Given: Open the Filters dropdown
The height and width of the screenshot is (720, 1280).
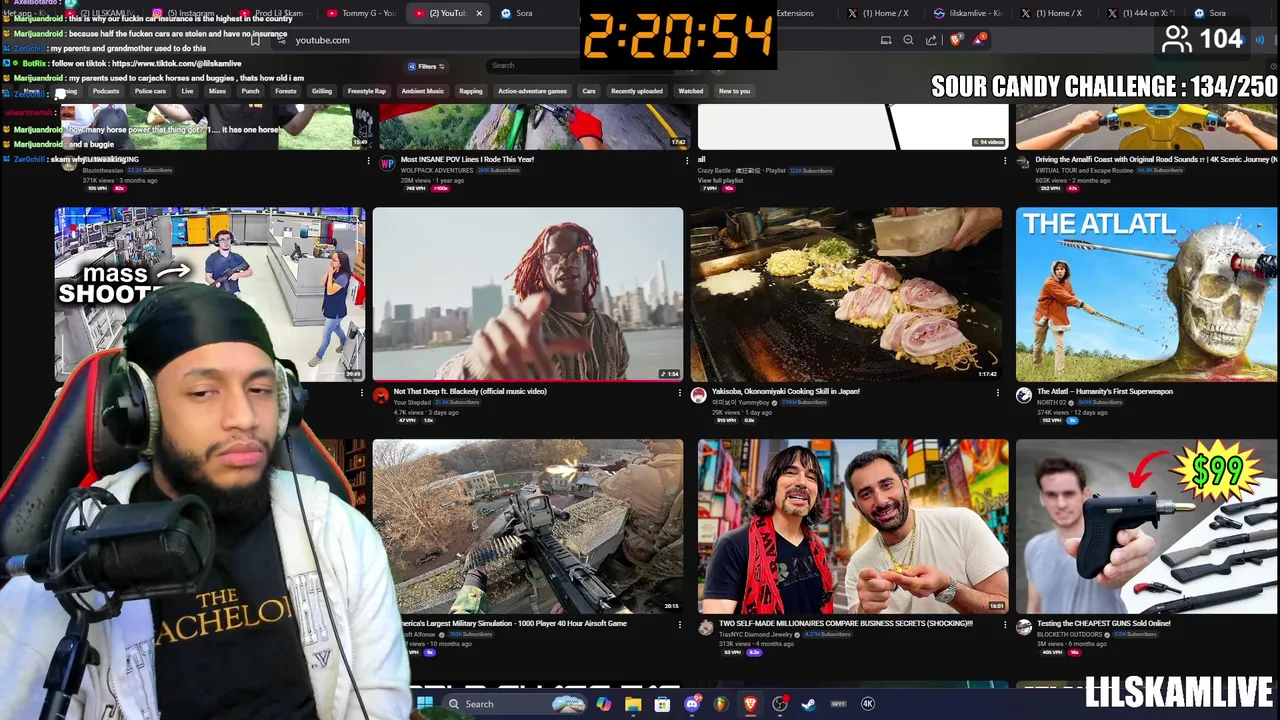Looking at the screenshot, I should click(x=427, y=66).
